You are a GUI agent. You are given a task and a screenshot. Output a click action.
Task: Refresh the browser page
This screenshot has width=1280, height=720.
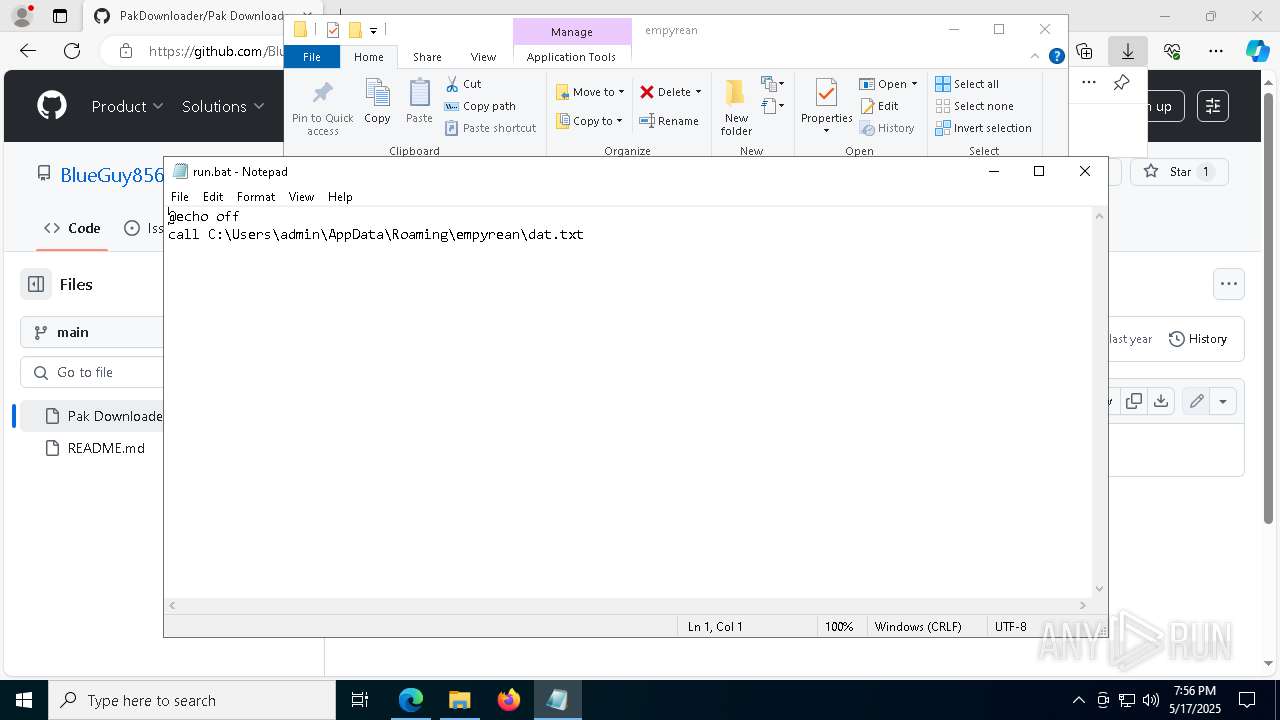tap(72, 51)
